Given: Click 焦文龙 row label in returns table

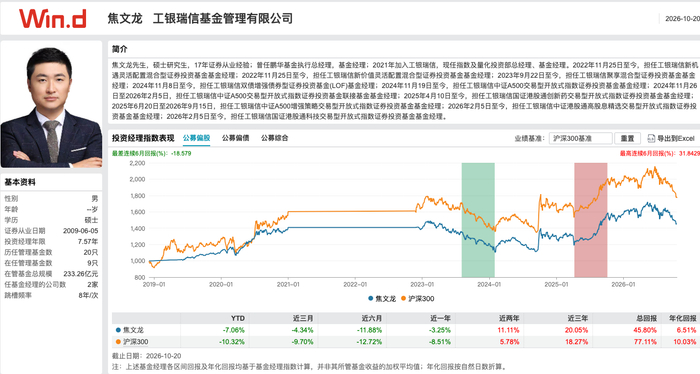Looking at the screenshot, I should point(133,330).
